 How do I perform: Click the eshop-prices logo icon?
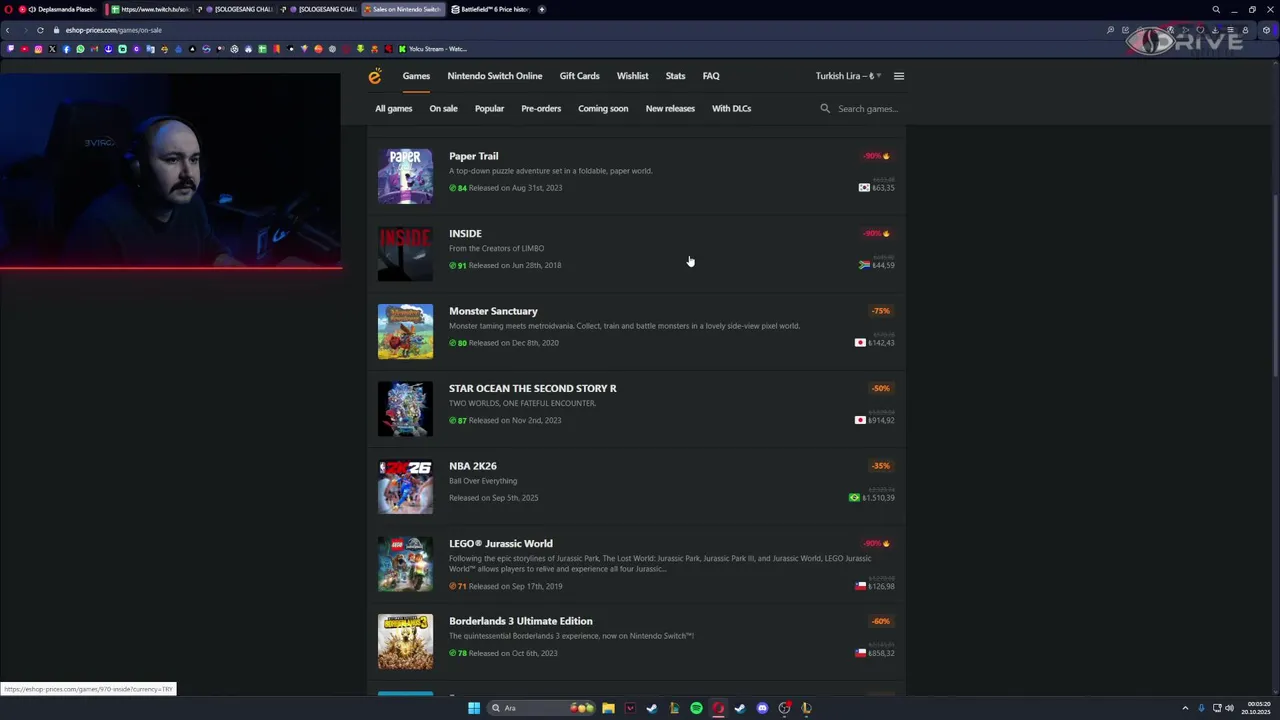tap(375, 76)
